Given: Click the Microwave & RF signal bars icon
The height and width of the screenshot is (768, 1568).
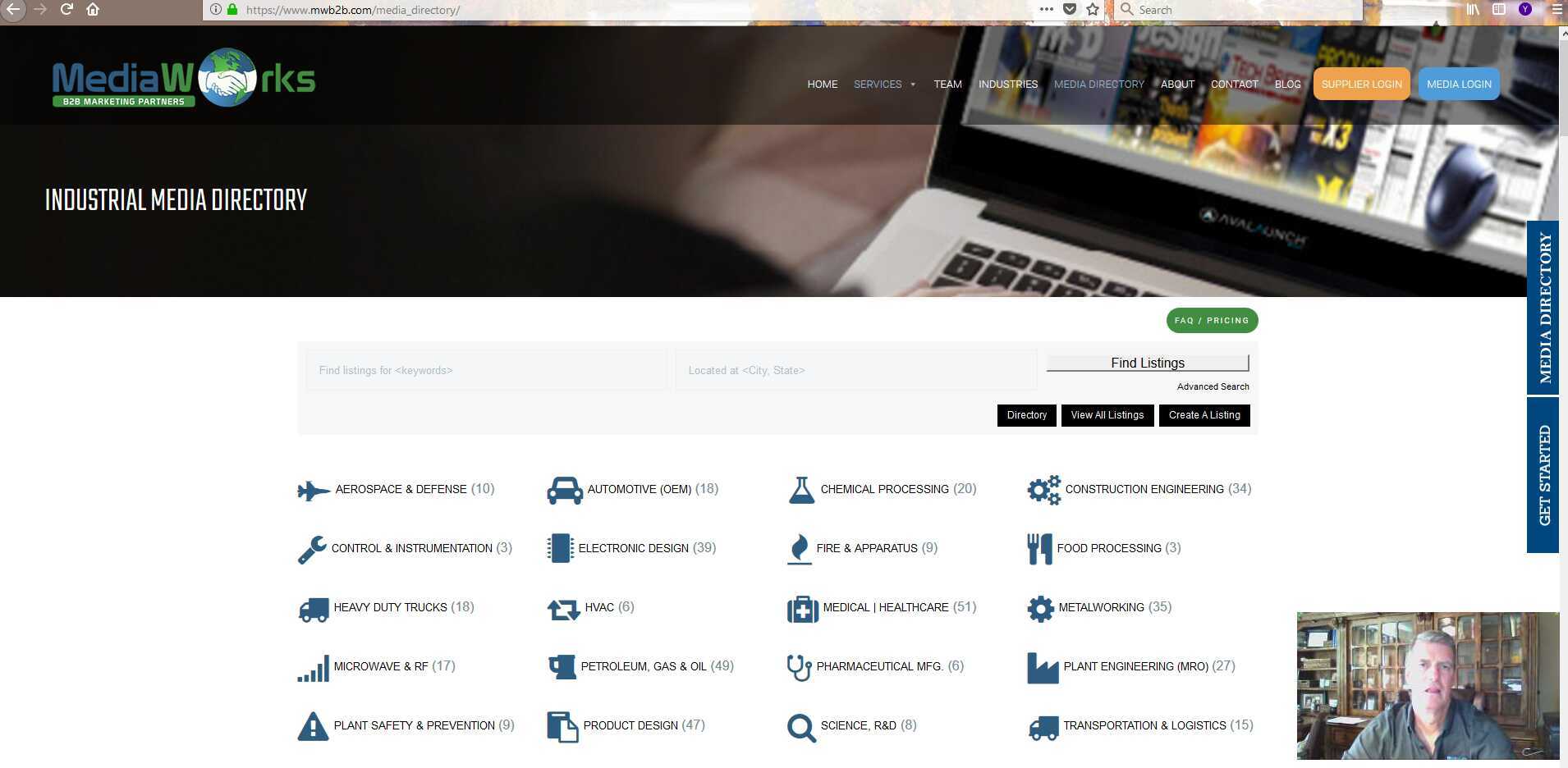Looking at the screenshot, I should 314,668.
